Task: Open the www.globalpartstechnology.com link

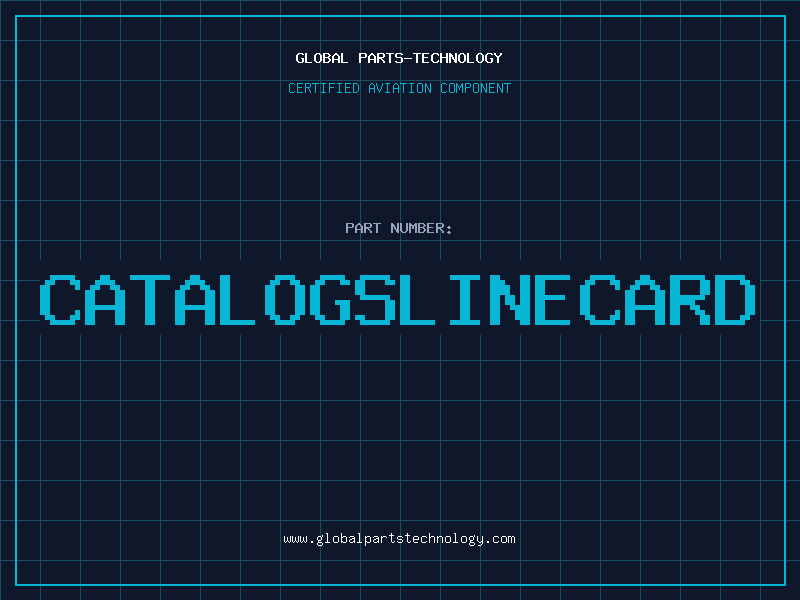Action: point(399,539)
